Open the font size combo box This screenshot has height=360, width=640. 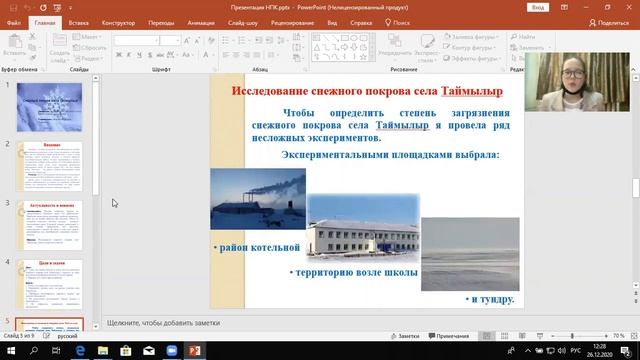170,40
